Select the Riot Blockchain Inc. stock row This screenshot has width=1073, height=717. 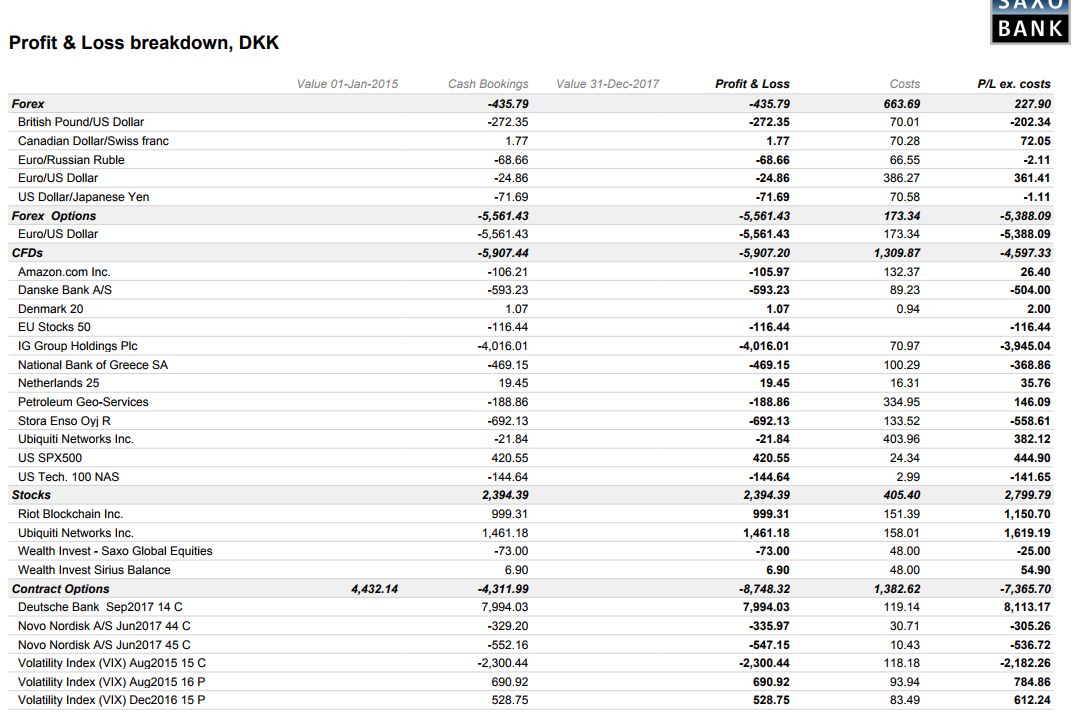[x=70, y=514]
